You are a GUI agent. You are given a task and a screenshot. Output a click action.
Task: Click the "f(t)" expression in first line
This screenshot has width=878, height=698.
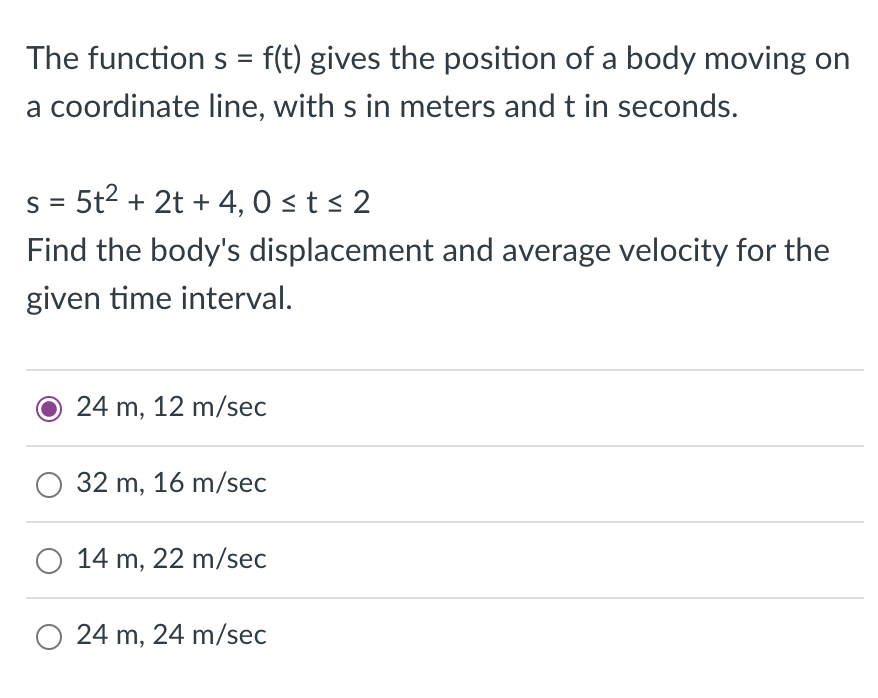click(x=282, y=59)
